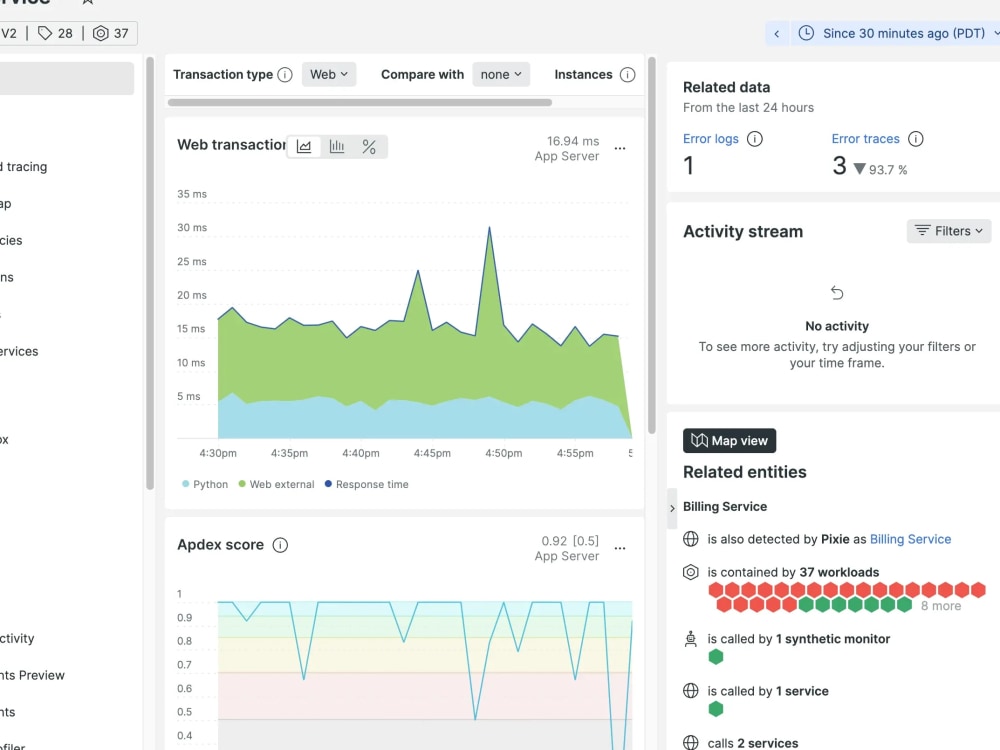Open the Compare with none dropdown
1000x750 pixels.
tap(501, 75)
